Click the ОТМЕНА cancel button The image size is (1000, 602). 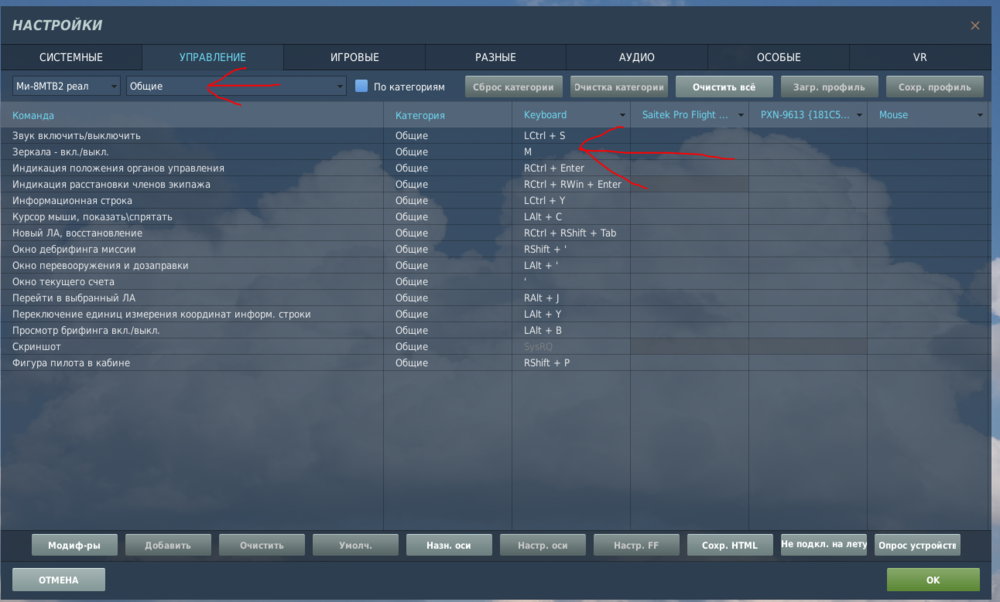click(x=59, y=580)
